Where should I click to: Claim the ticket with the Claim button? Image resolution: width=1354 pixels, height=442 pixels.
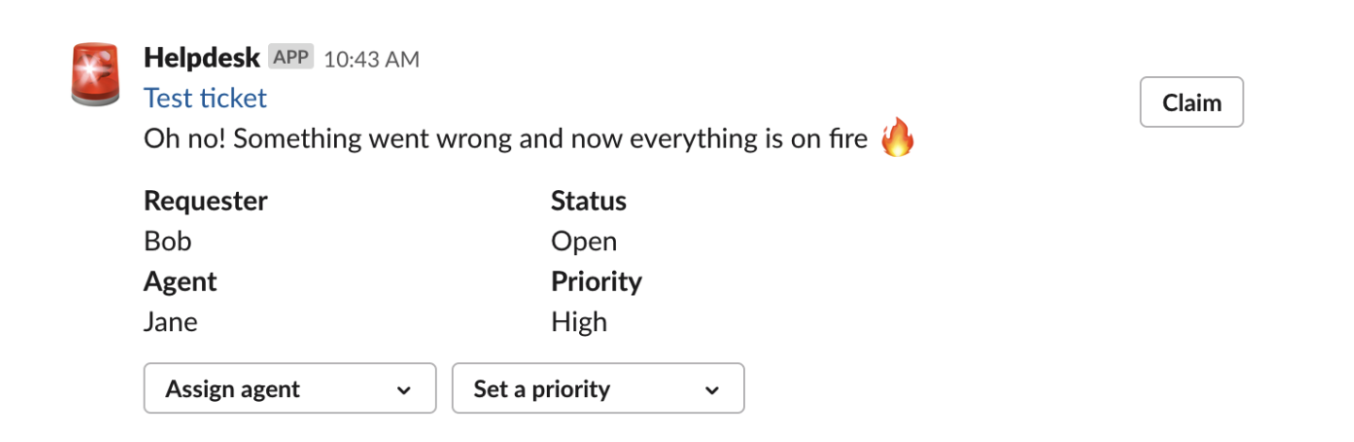[x=1191, y=102]
